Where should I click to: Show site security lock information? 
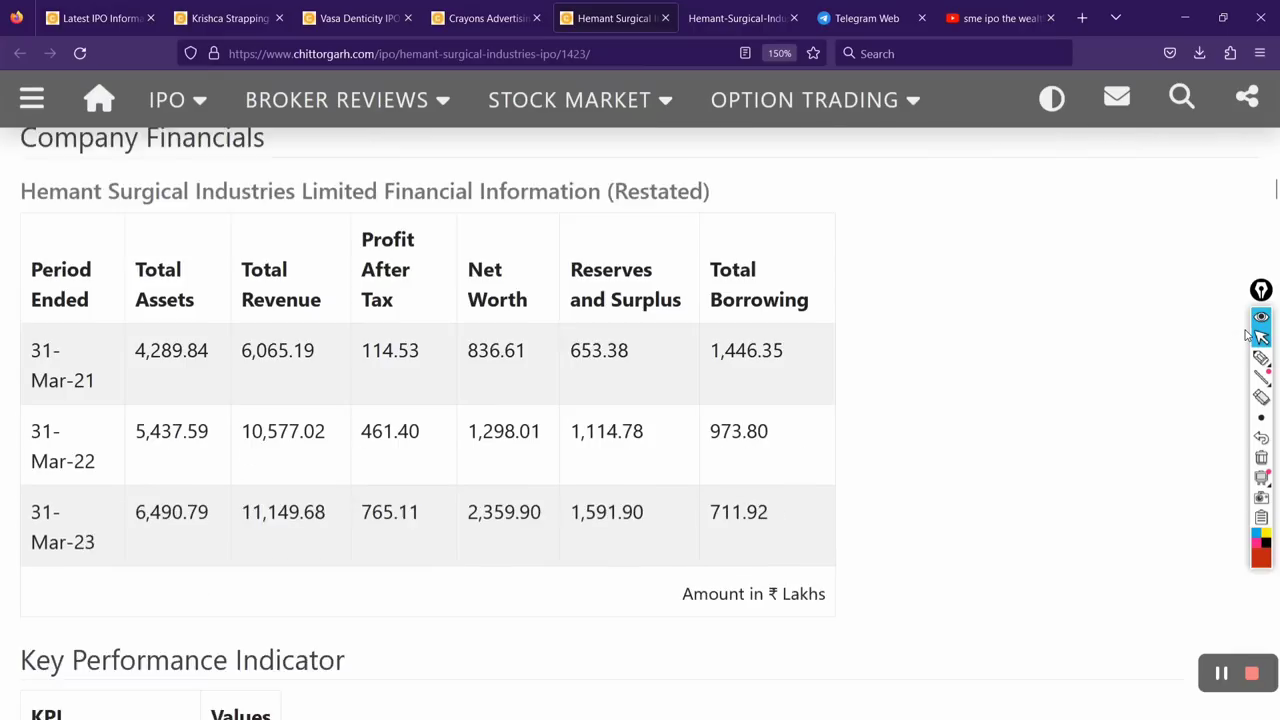(214, 53)
